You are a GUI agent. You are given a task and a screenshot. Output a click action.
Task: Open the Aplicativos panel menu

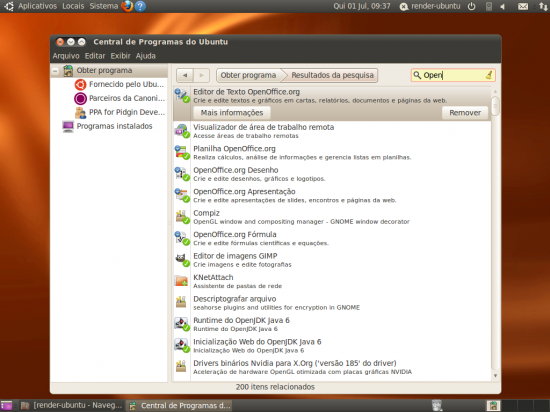coord(37,6)
